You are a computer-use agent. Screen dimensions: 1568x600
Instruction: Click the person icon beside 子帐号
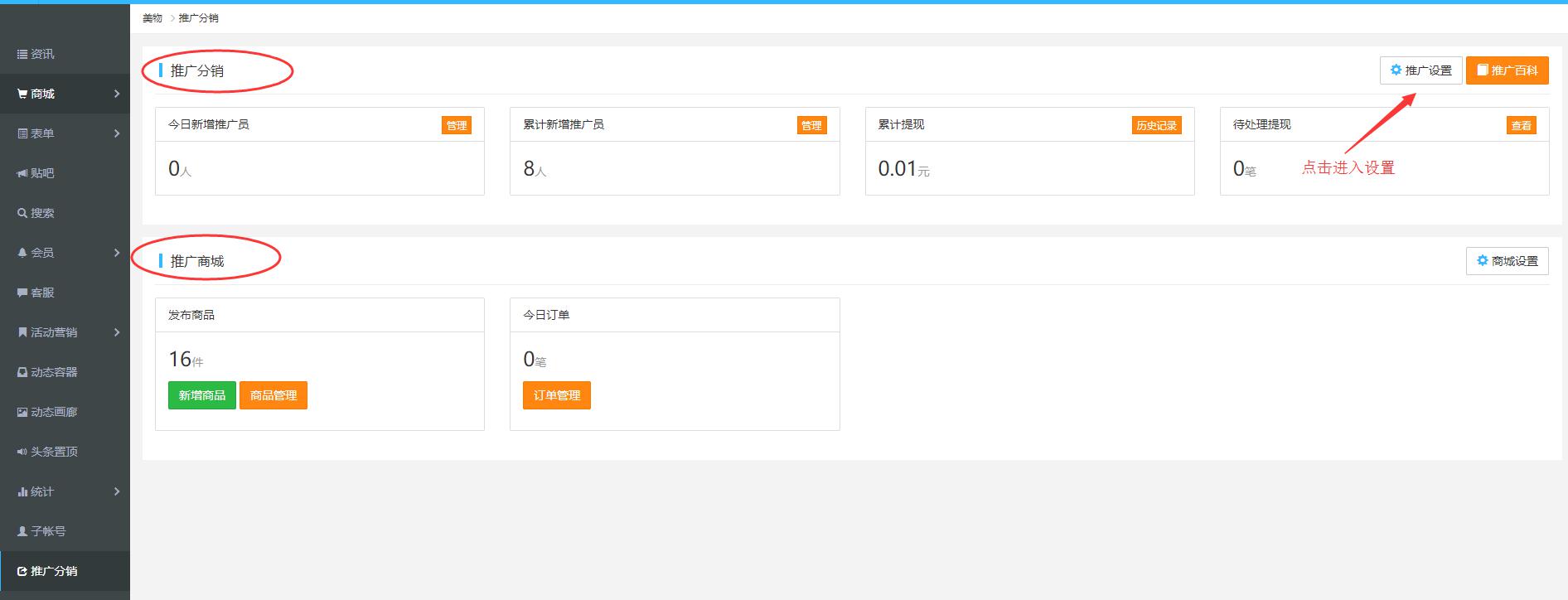[x=22, y=531]
